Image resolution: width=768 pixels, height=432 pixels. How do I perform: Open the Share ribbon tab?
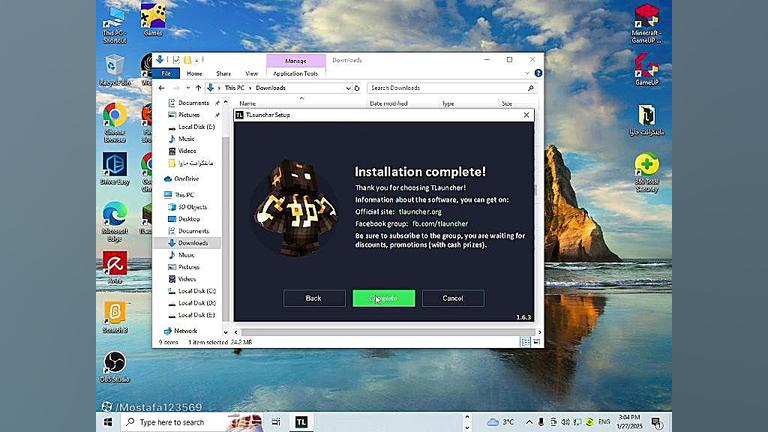click(223, 73)
